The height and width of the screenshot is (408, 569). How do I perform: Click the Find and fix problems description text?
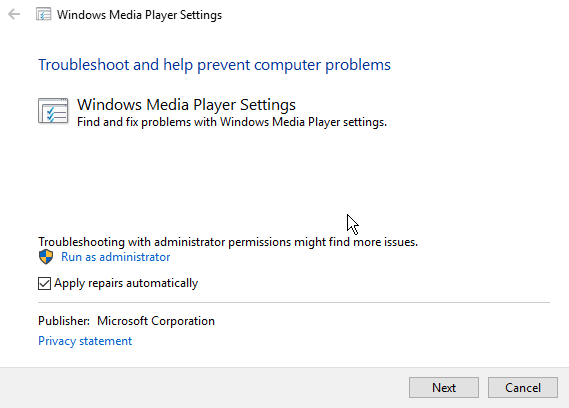click(232, 122)
